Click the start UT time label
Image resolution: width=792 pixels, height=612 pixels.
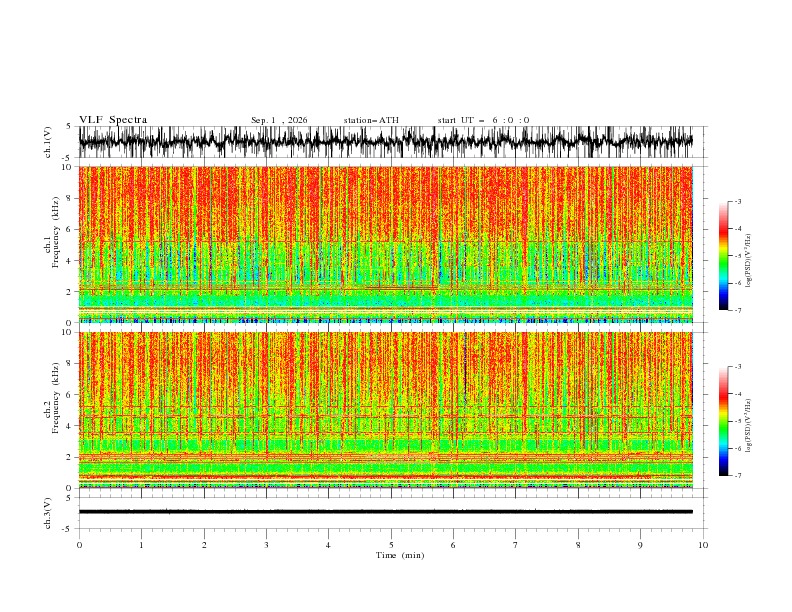[483, 120]
